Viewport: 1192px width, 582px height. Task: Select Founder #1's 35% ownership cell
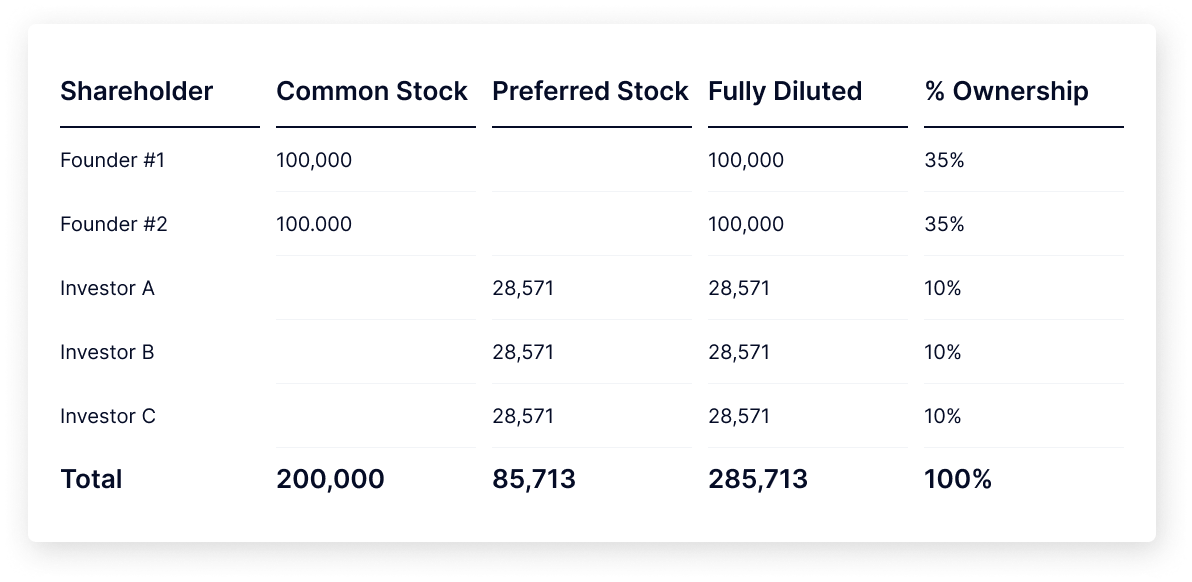pyautogui.click(x=944, y=160)
